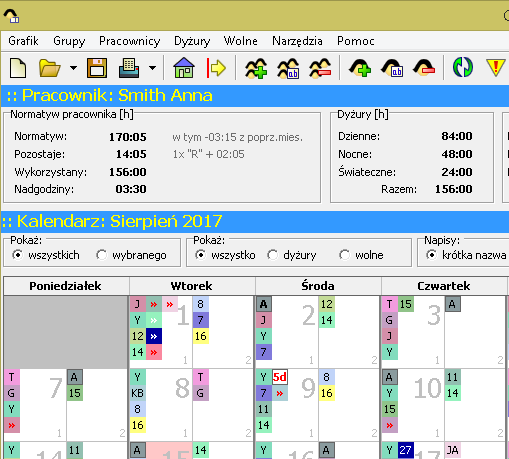The height and width of the screenshot is (459, 509).
Task: Click the Print toolbar icon
Action: coord(129,68)
